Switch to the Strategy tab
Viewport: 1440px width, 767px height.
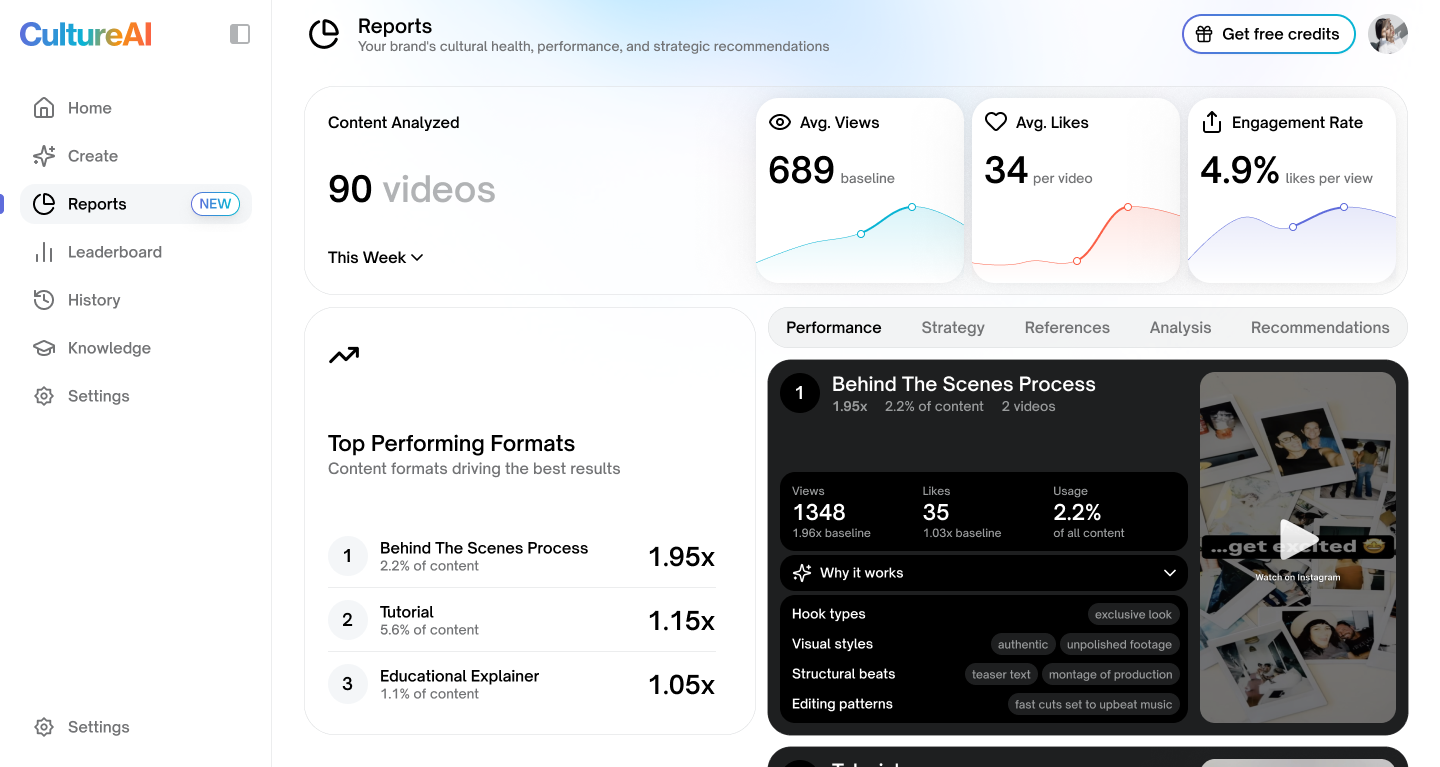coord(952,327)
